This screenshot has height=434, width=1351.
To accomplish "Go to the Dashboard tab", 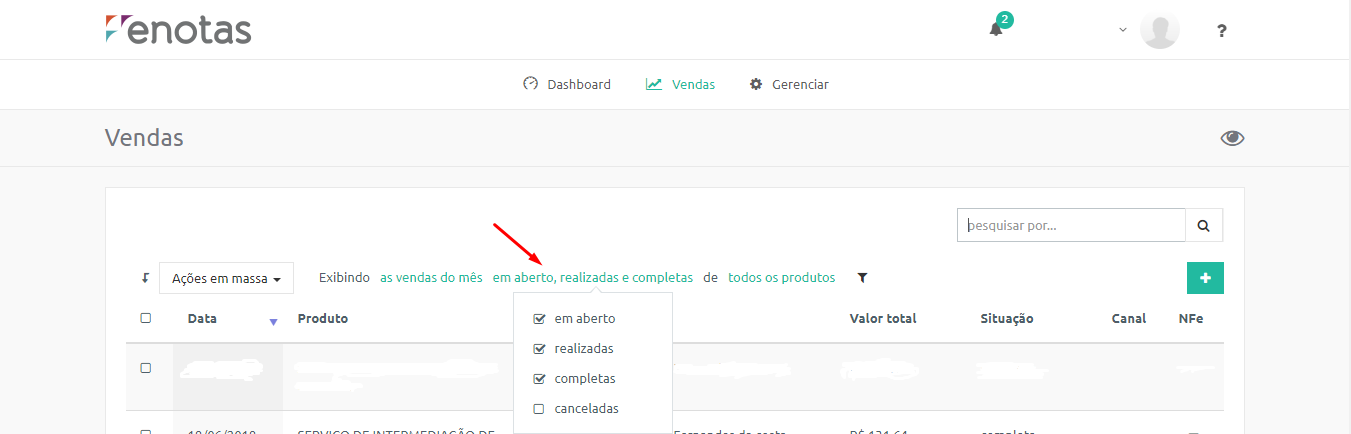I will click(x=567, y=84).
